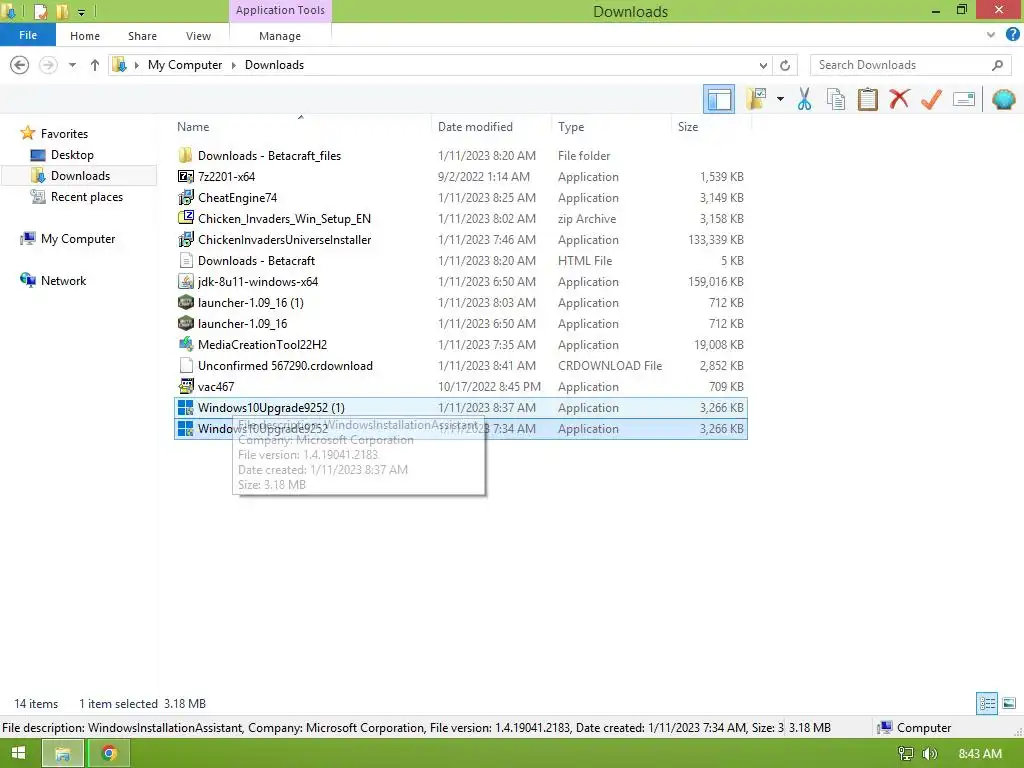Select the Downloads - Betacraft_files folder
Image resolution: width=1024 pixels, height=768 pixels.
coord(460,155)
